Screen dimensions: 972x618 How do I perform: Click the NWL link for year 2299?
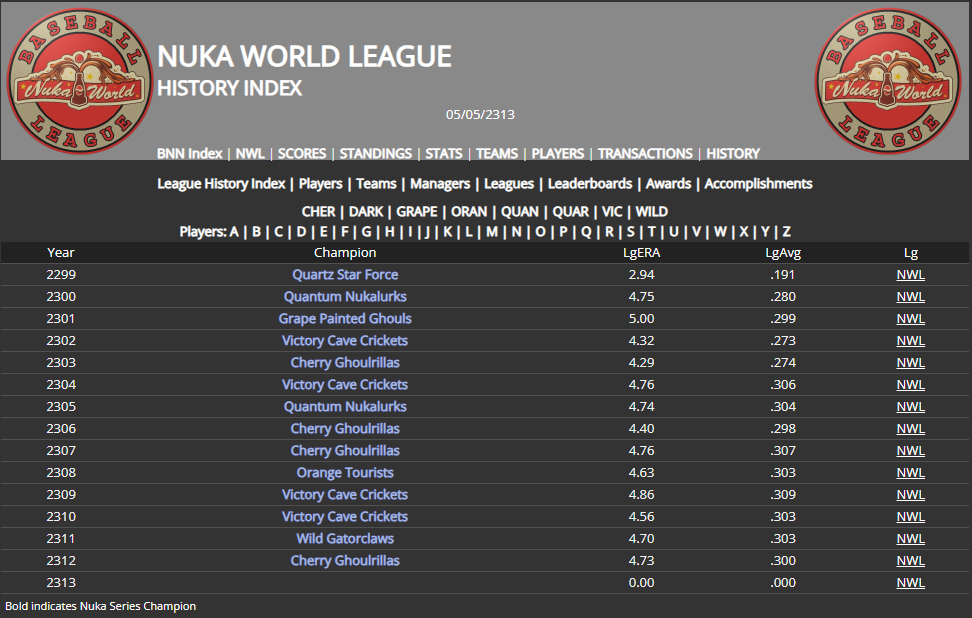pyautogui.click(x=910, y=275)
